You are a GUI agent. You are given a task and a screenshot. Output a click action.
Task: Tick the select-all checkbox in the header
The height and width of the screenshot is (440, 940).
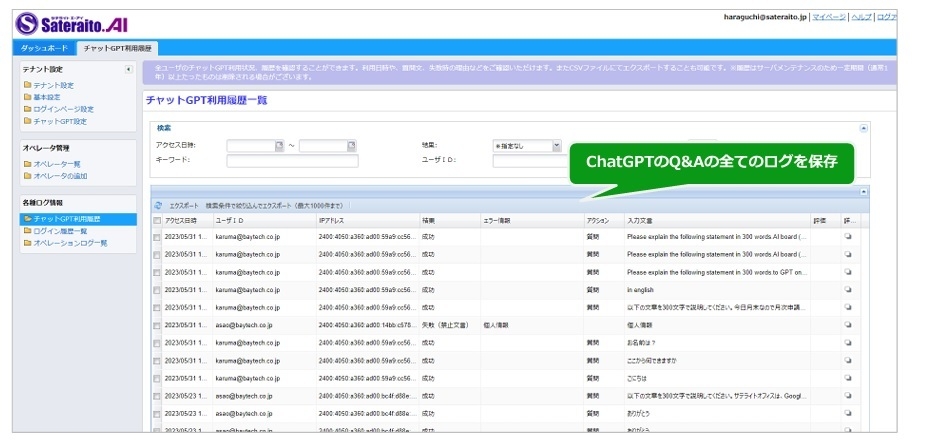(156, 220)
